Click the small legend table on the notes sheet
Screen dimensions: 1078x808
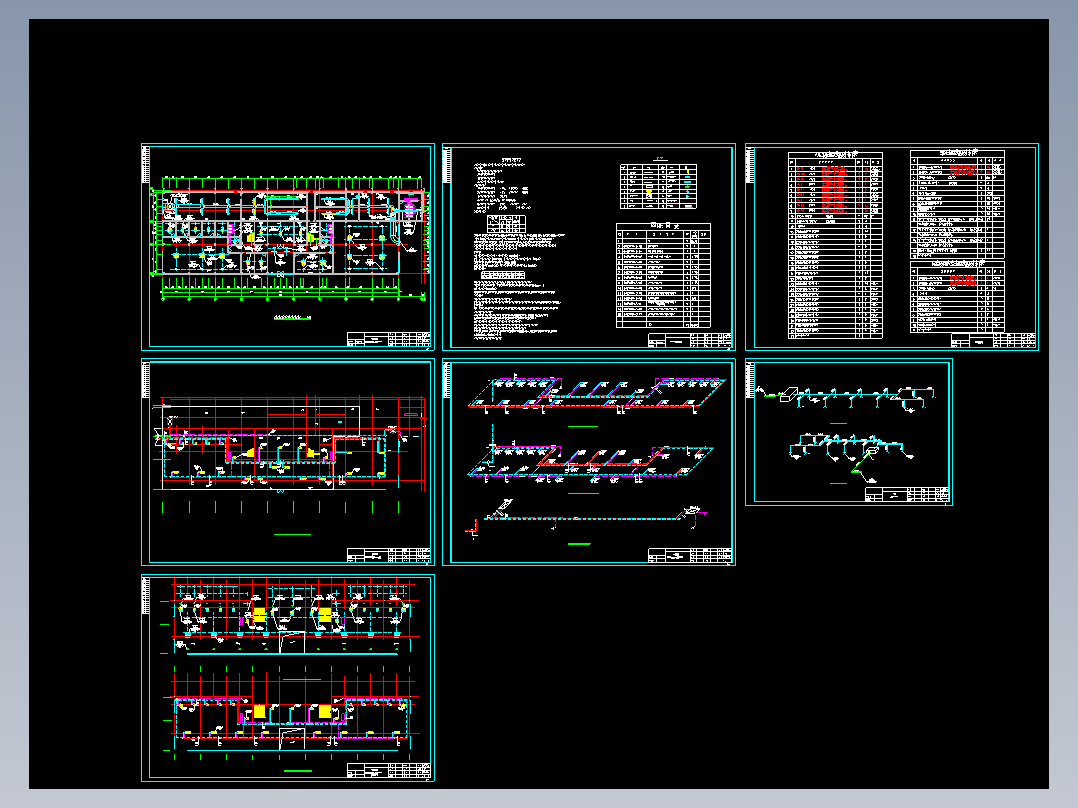click(x=659, y=186)
